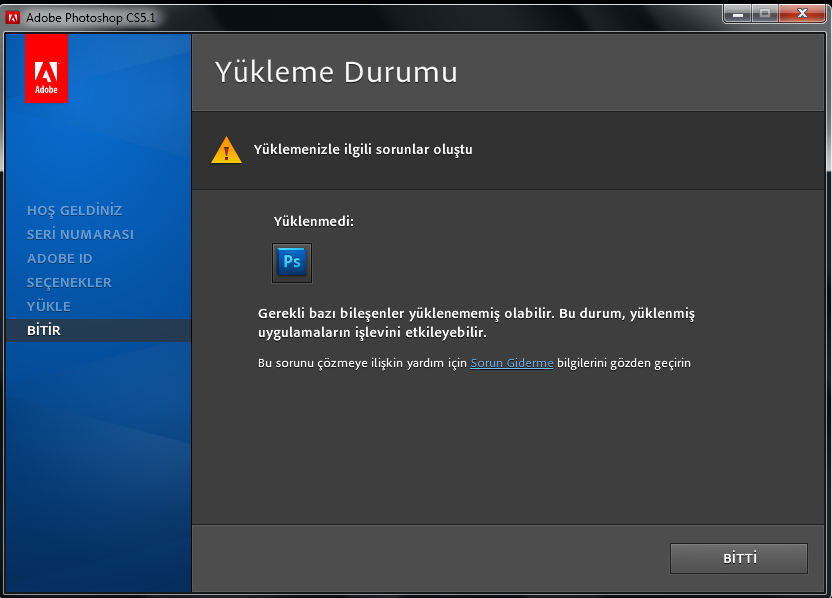Select the SEÇENEKLER step
The height and width of the screenshot is (598, 832).
click(x=69, y=282)
